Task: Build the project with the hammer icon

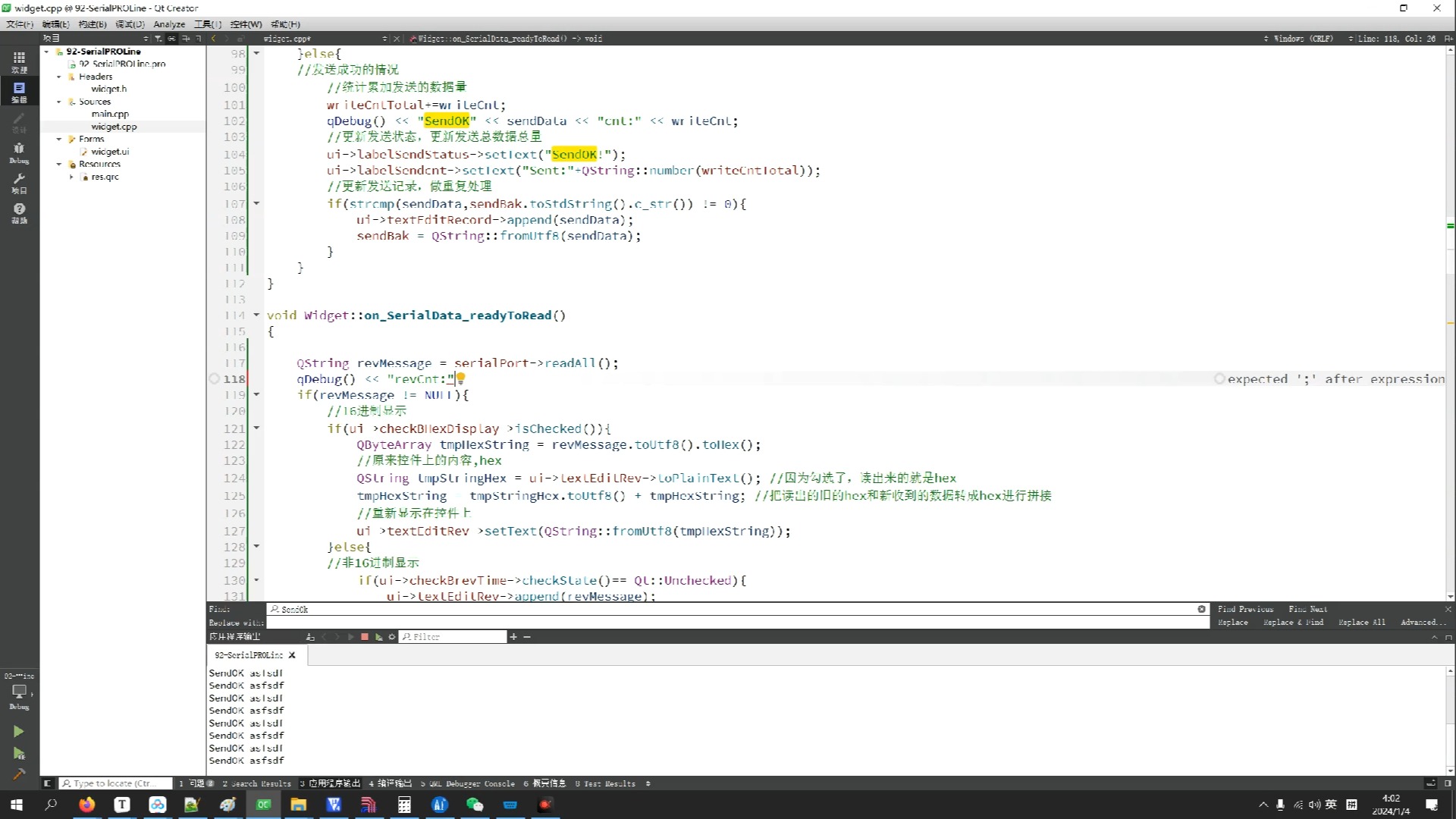Action: pyautogui.click(x=19, y=774)
